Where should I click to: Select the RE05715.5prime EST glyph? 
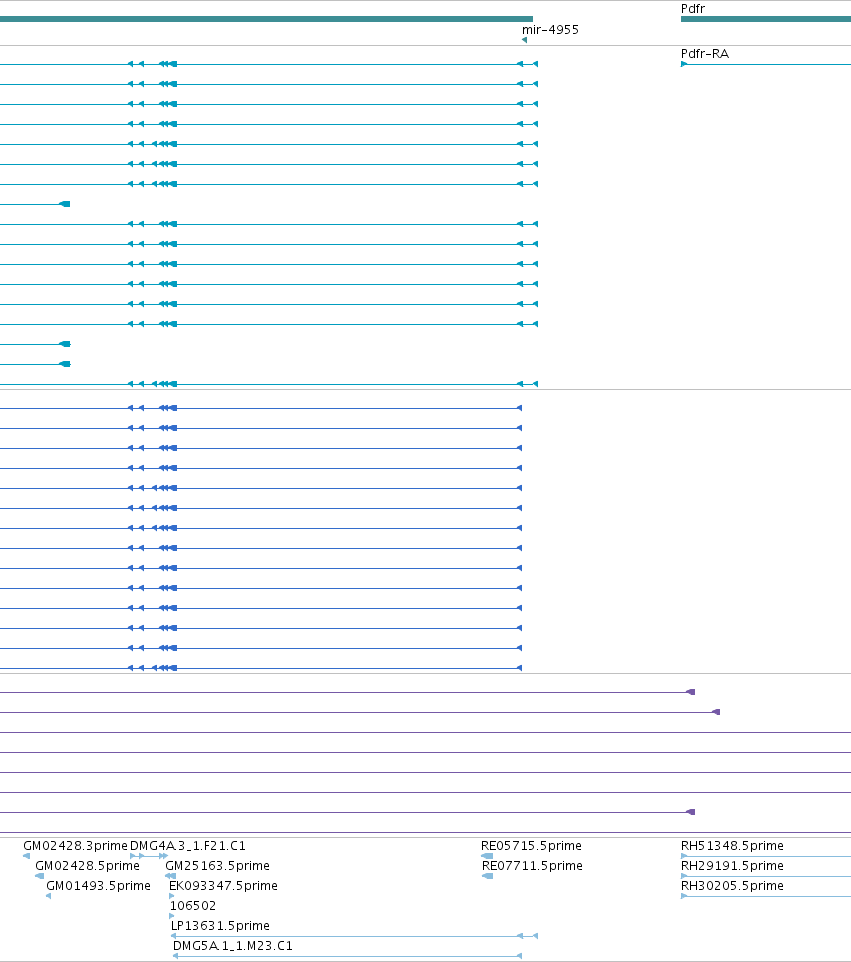[x=487, y=856]
